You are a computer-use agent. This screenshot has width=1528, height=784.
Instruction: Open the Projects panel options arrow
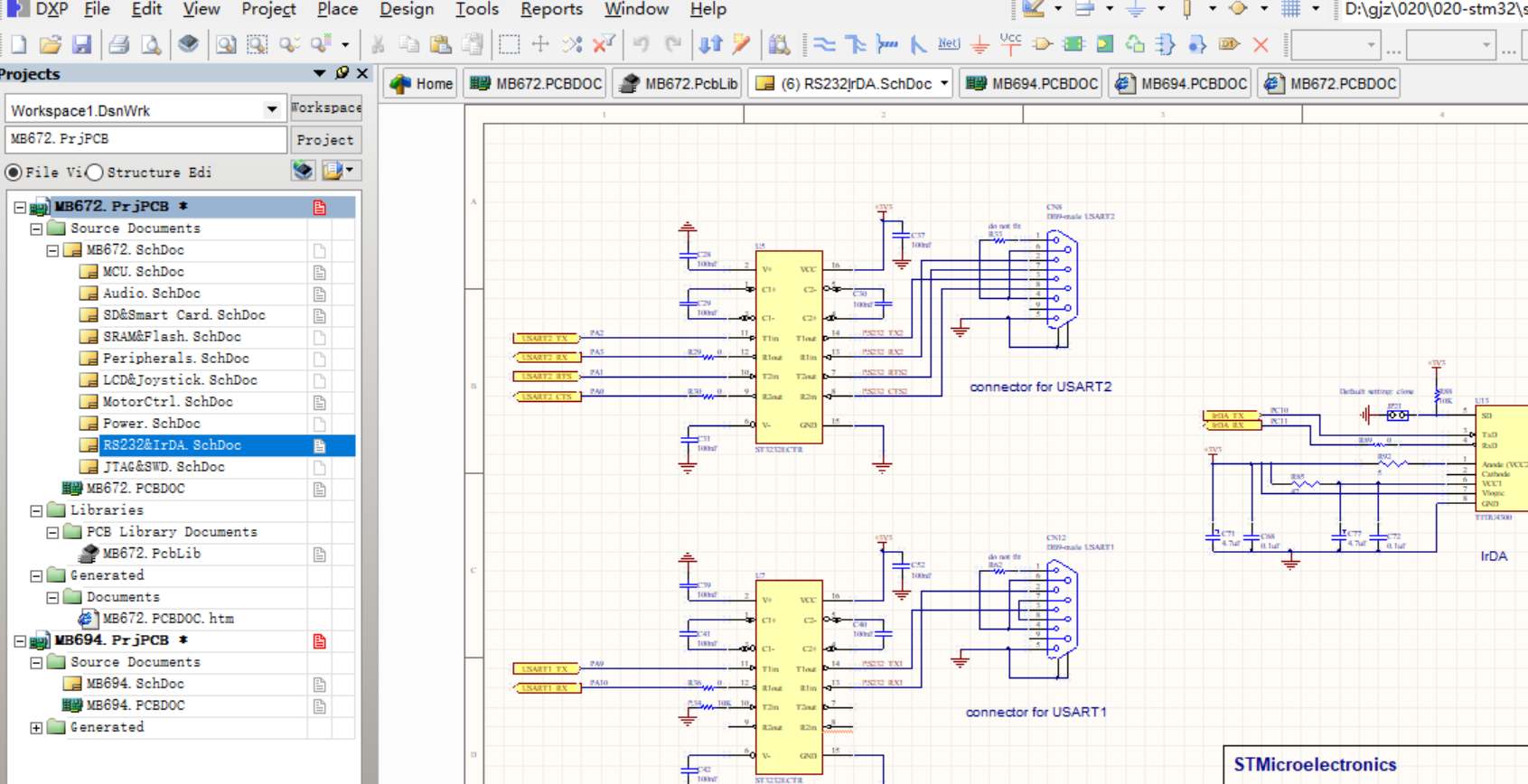click(319, 73)
